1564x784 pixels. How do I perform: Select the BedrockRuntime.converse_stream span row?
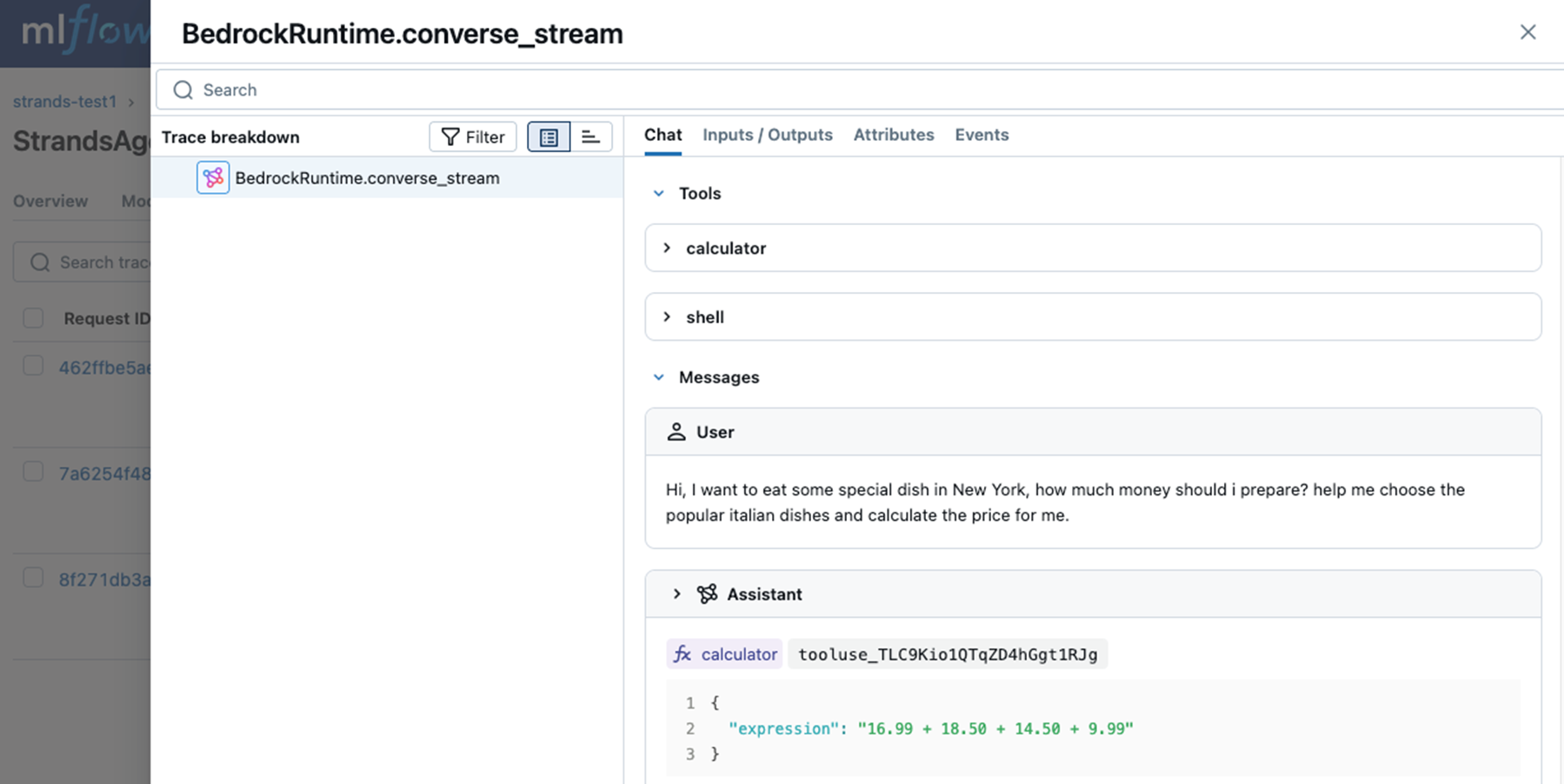coord(388,178)
